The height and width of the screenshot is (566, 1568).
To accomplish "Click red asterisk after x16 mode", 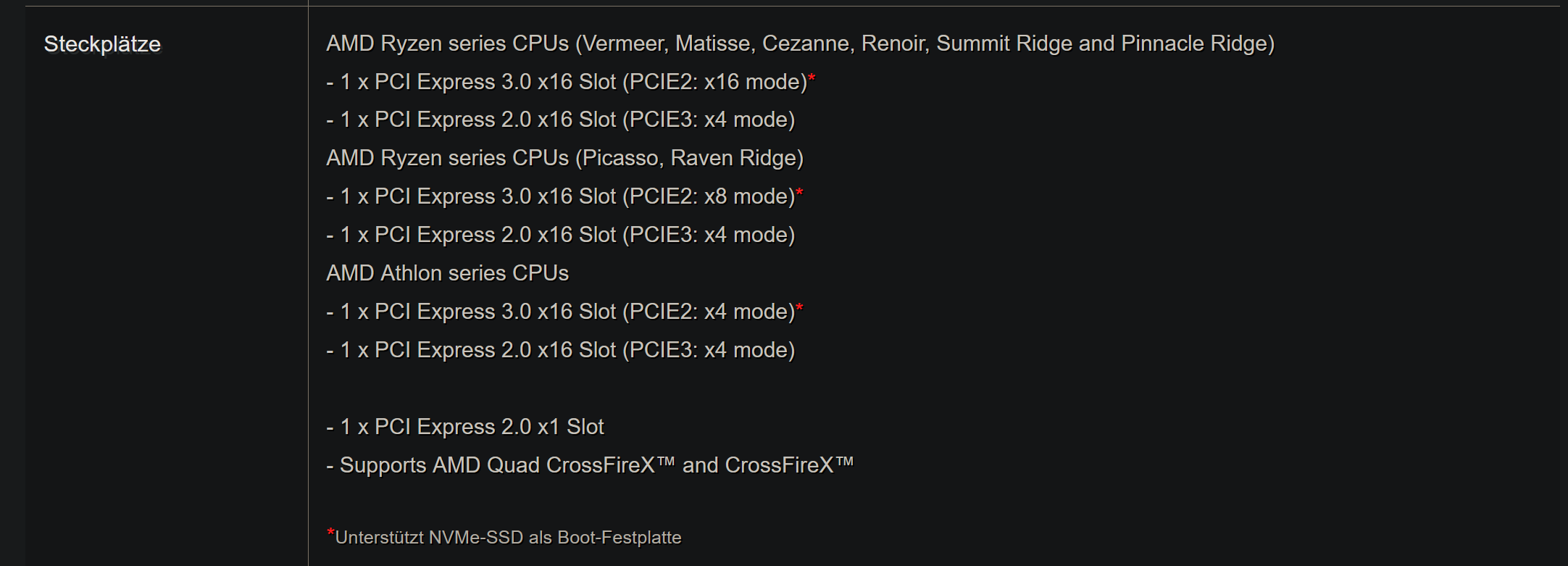I will click(812, 77).
